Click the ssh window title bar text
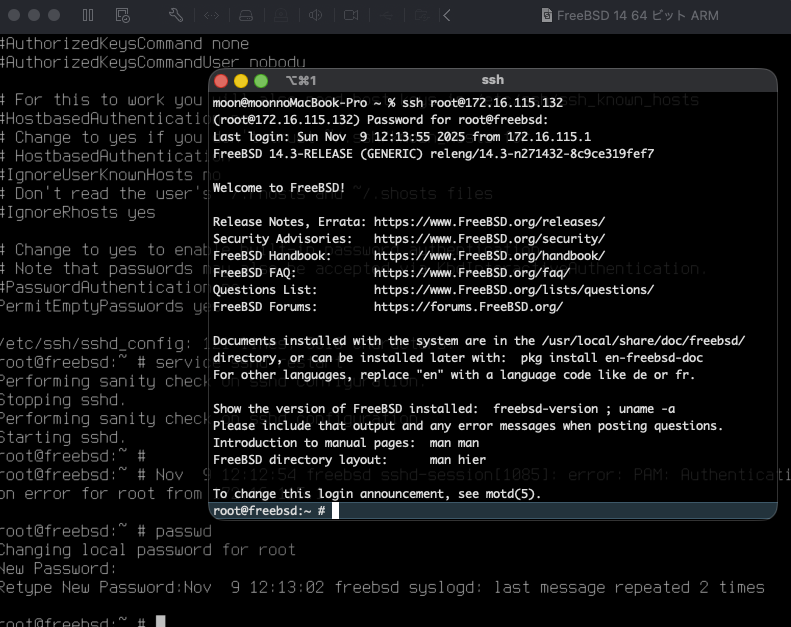The width and height of the screenshot is (791, 627). click(x=492, y=81)
